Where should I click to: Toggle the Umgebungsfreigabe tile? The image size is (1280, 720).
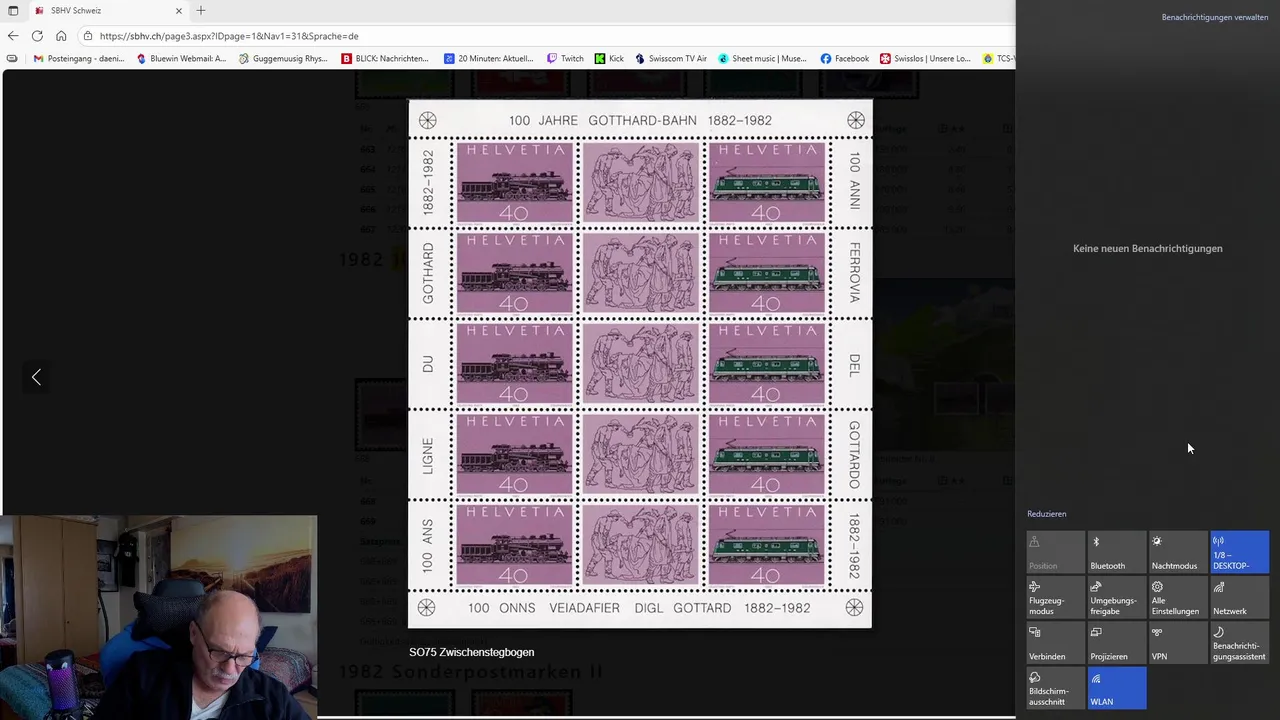[1116, 598]
